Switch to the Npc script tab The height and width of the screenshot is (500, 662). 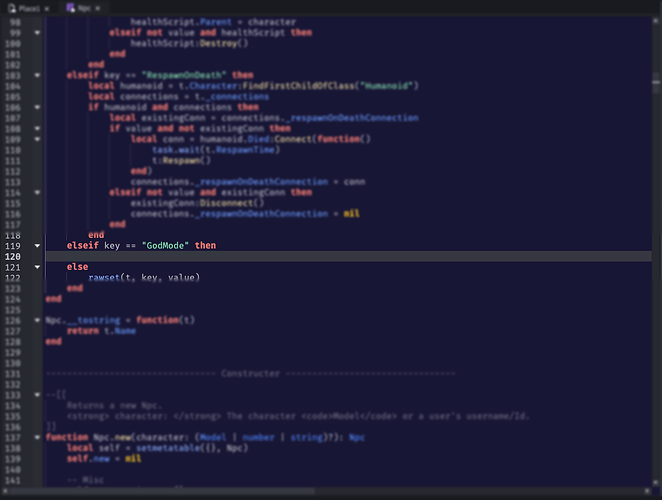(x=84, y=8)
